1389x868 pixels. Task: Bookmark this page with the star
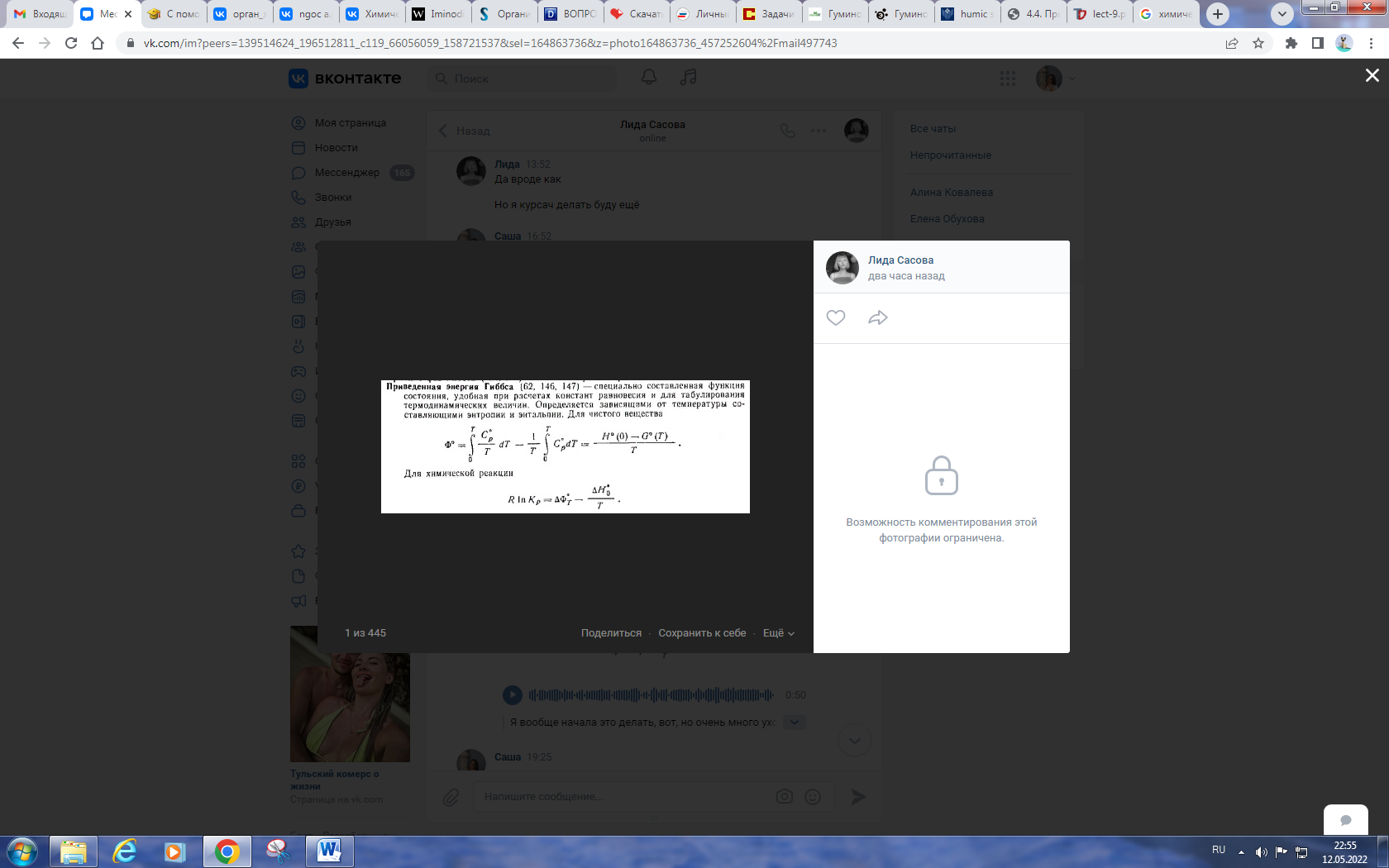click(x=1258, y=43)
